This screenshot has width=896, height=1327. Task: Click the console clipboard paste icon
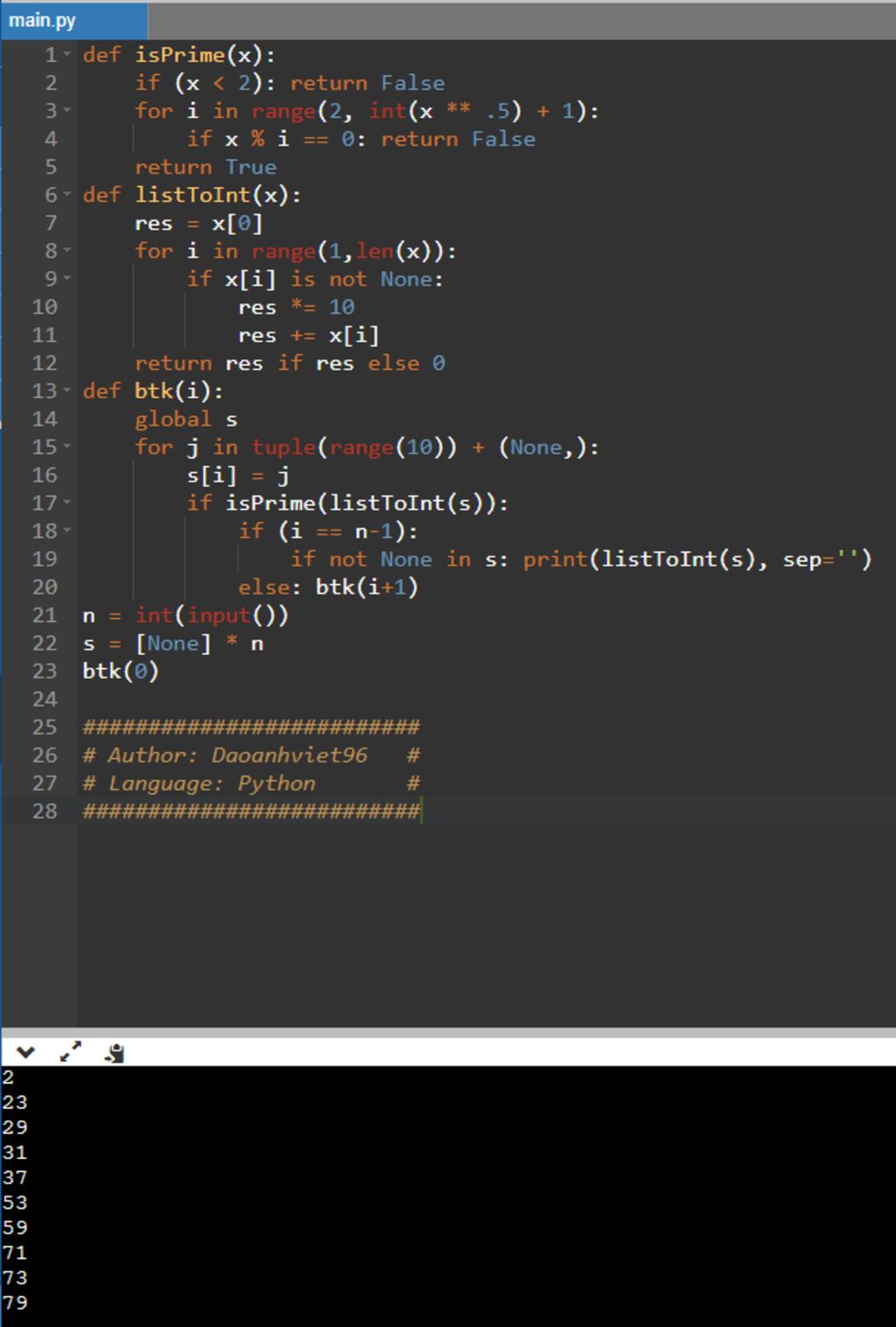click(x=114, y=1053)
